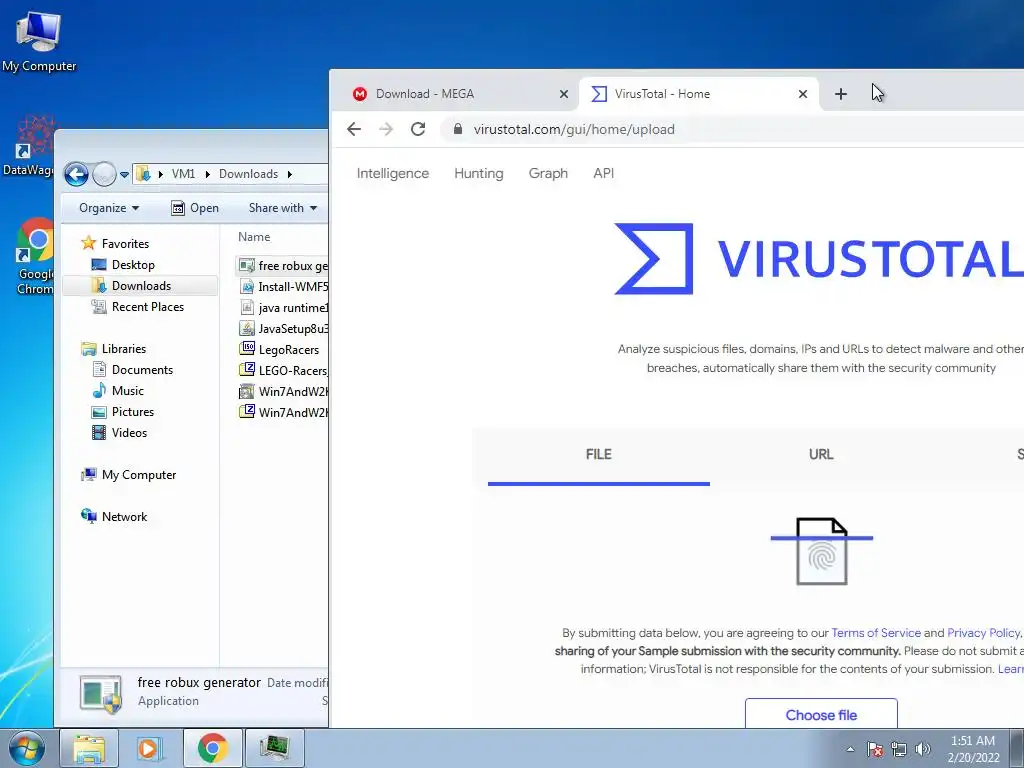Open Music library
Screen dimensions: 1024x768
(x=118, y=391)
